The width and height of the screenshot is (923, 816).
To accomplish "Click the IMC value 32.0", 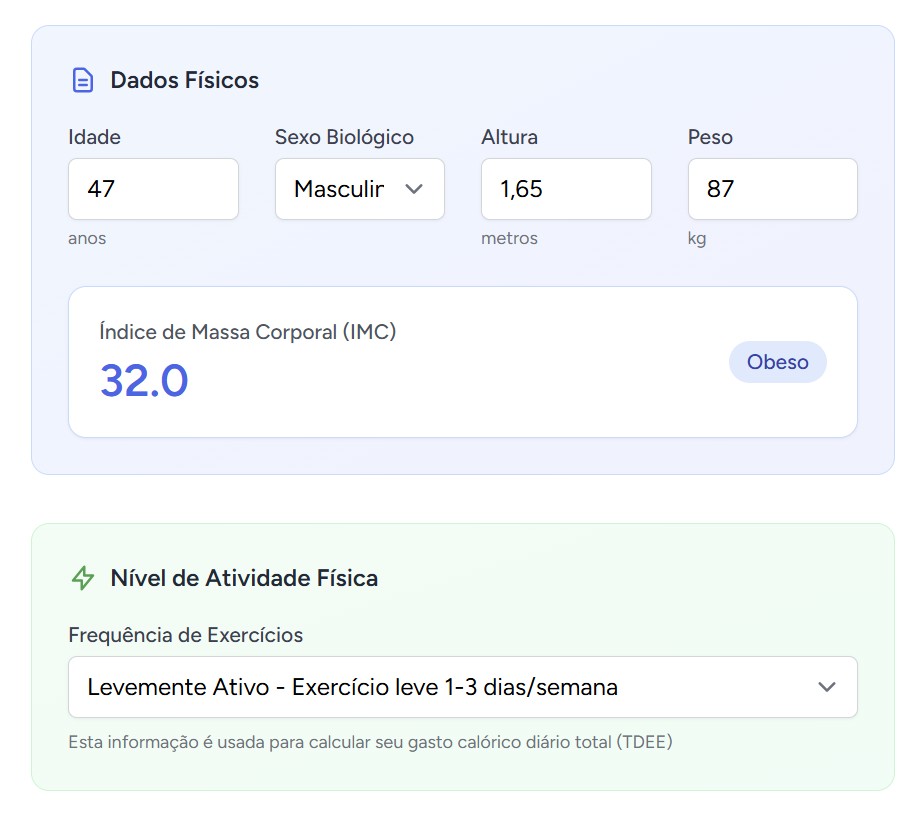I will tap(141, 381).
